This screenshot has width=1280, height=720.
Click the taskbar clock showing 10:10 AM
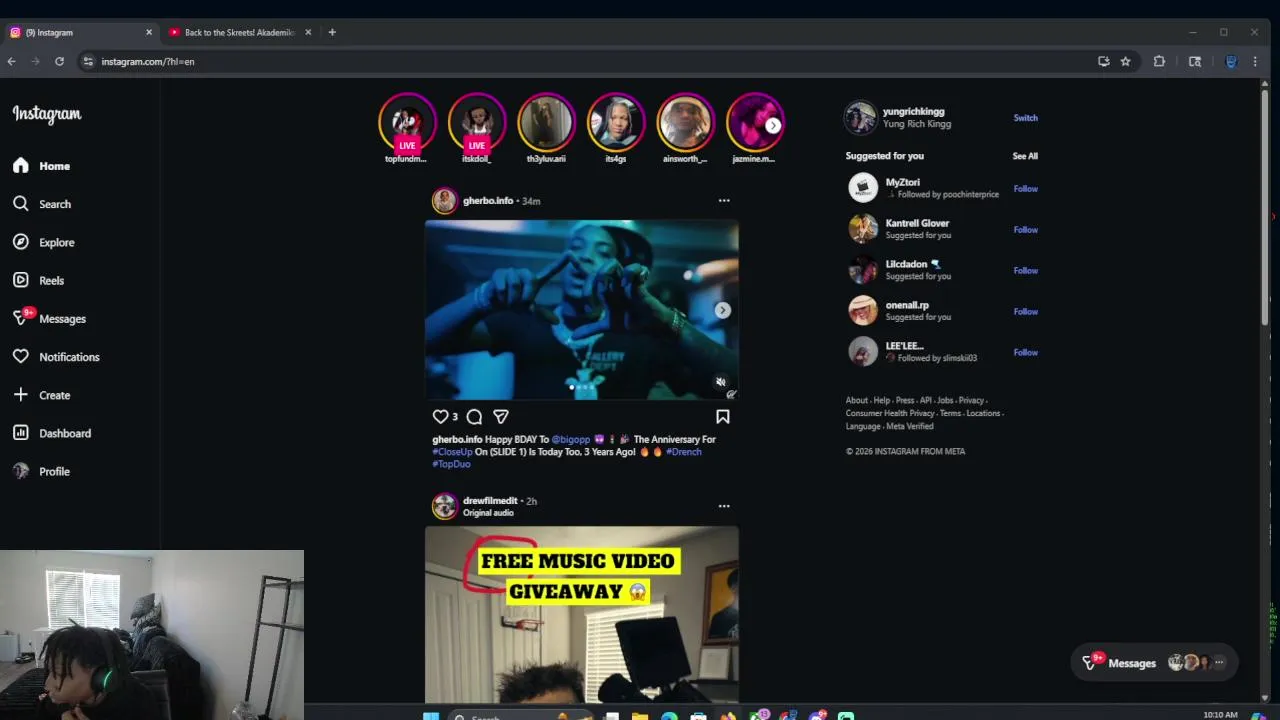tap(1220, 715)
